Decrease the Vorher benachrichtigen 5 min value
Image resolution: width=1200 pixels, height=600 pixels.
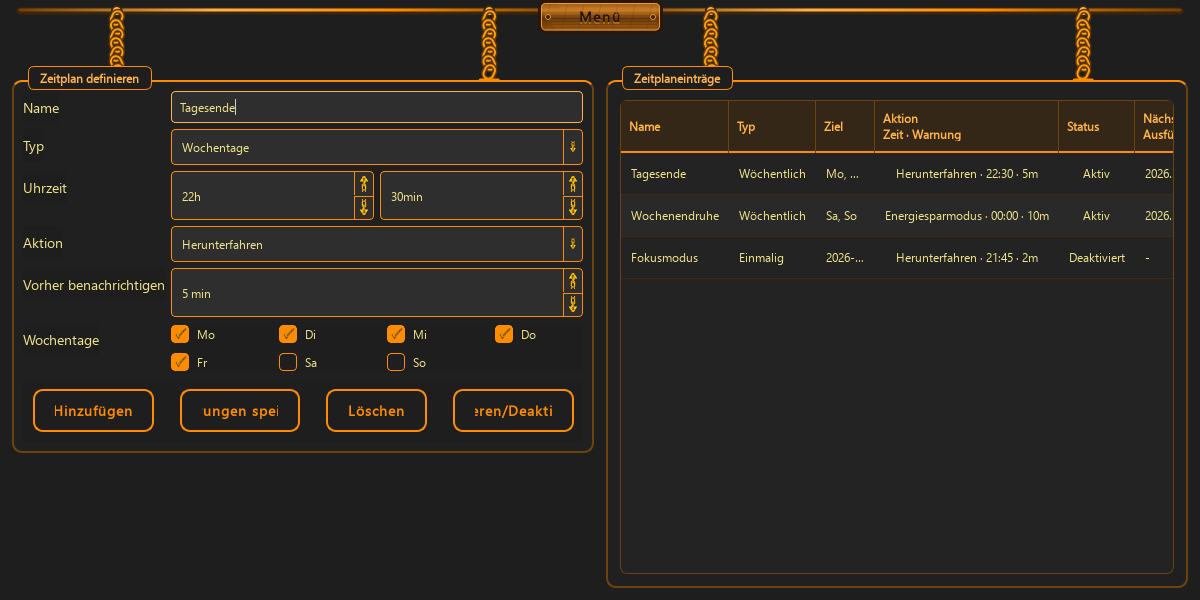(573, 305)
